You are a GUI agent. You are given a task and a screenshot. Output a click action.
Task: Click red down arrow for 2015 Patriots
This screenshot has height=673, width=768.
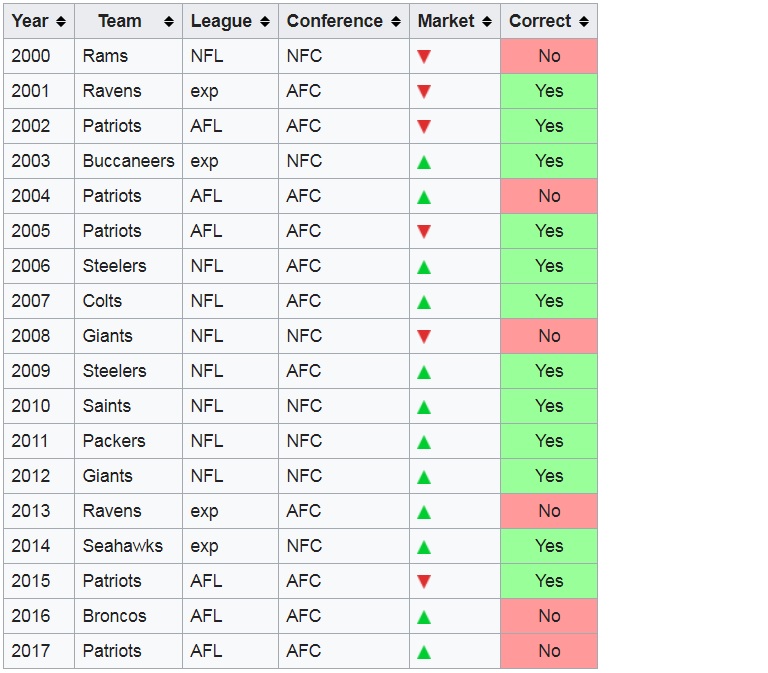pos(424,581)
